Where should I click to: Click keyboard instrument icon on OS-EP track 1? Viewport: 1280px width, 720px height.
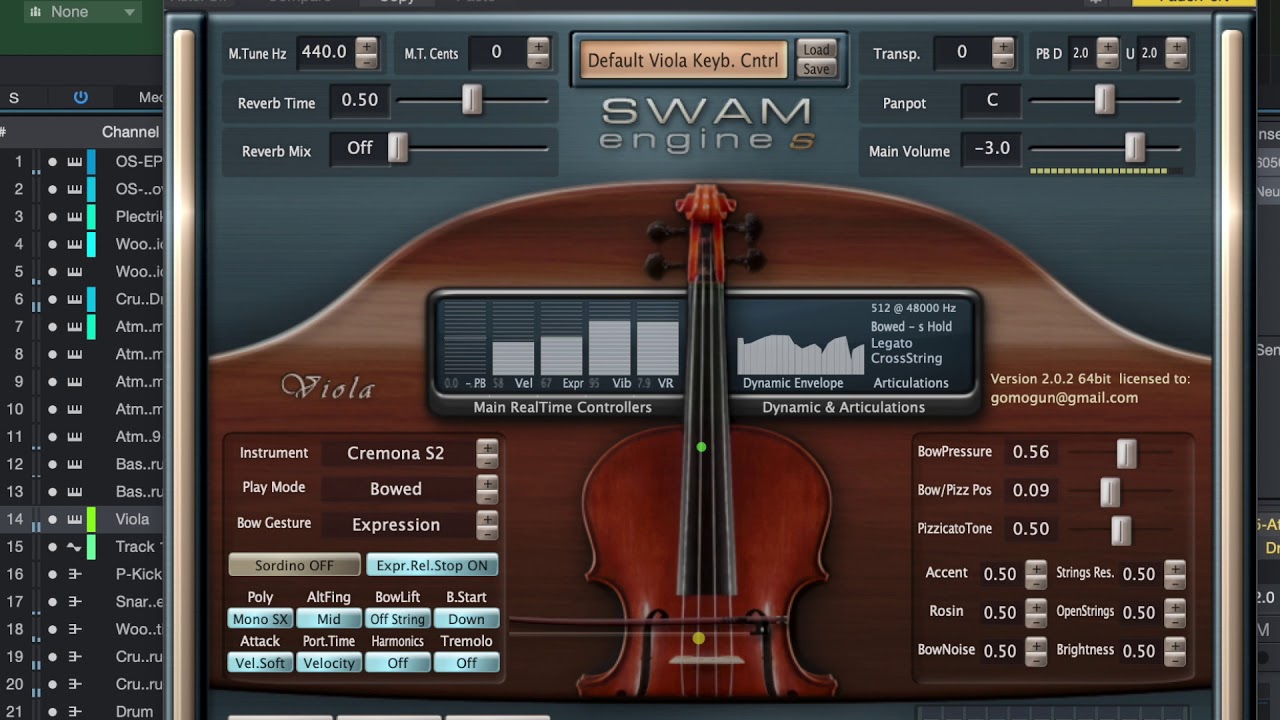click(x=74, y=161)
